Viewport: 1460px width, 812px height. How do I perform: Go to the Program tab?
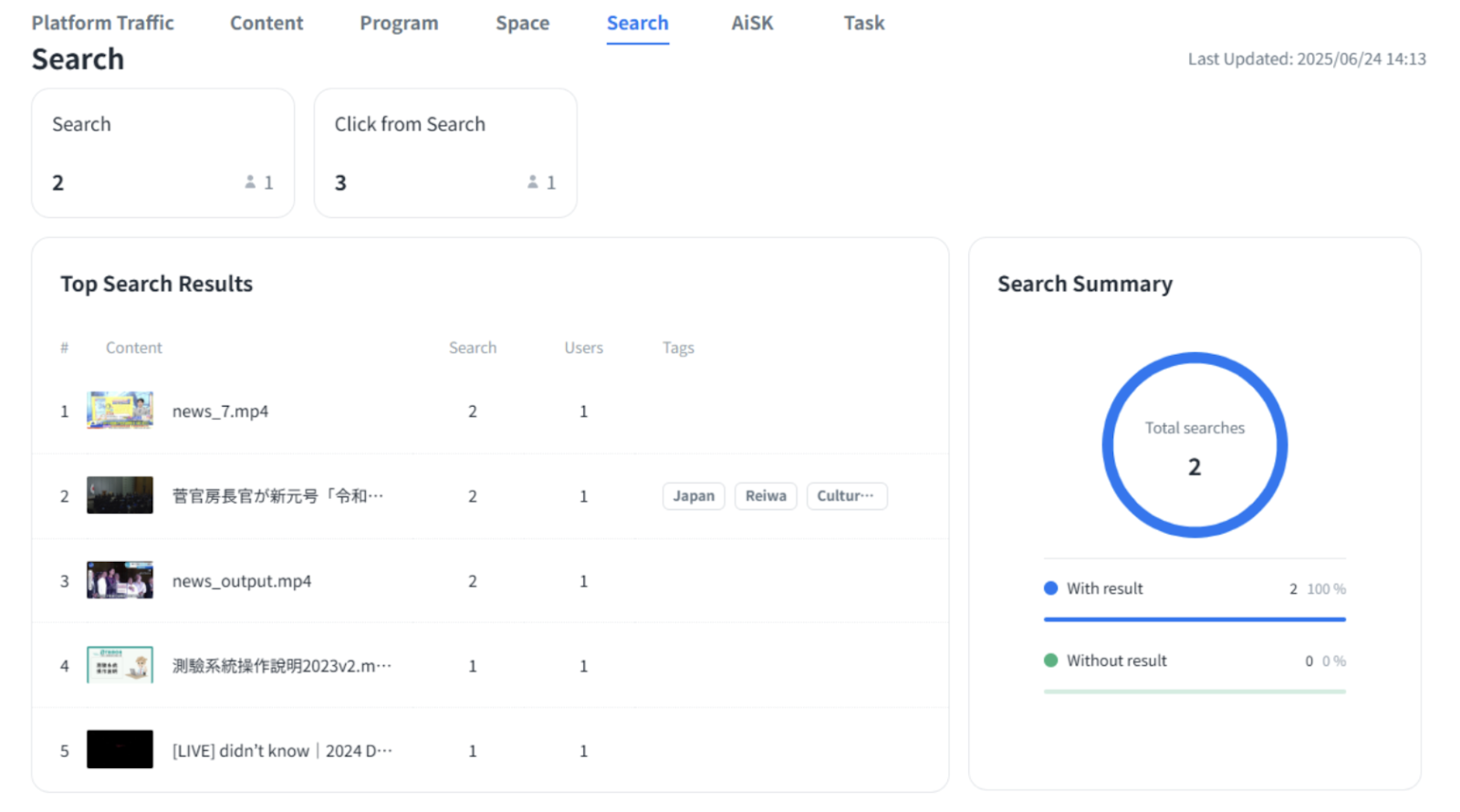(399, 23)
